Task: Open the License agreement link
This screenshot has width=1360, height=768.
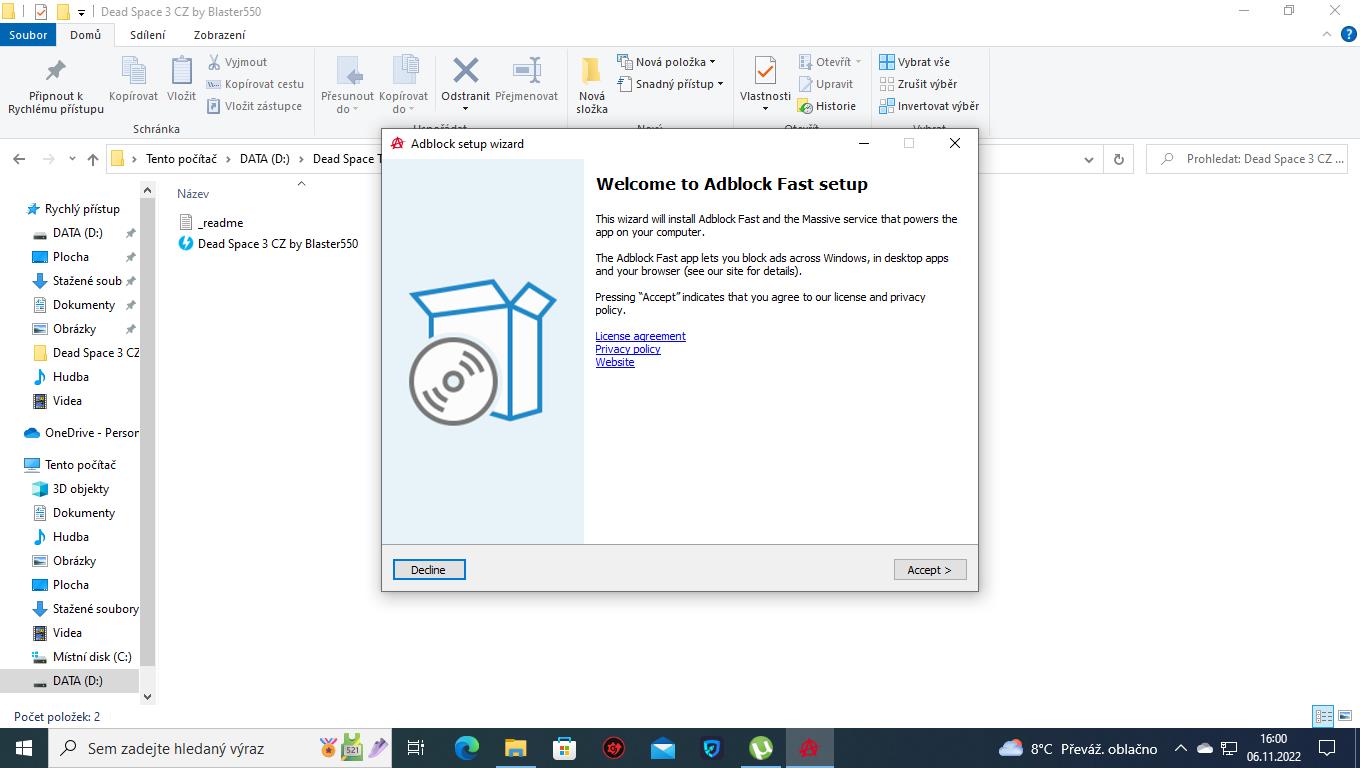Action: coord(640,336)
